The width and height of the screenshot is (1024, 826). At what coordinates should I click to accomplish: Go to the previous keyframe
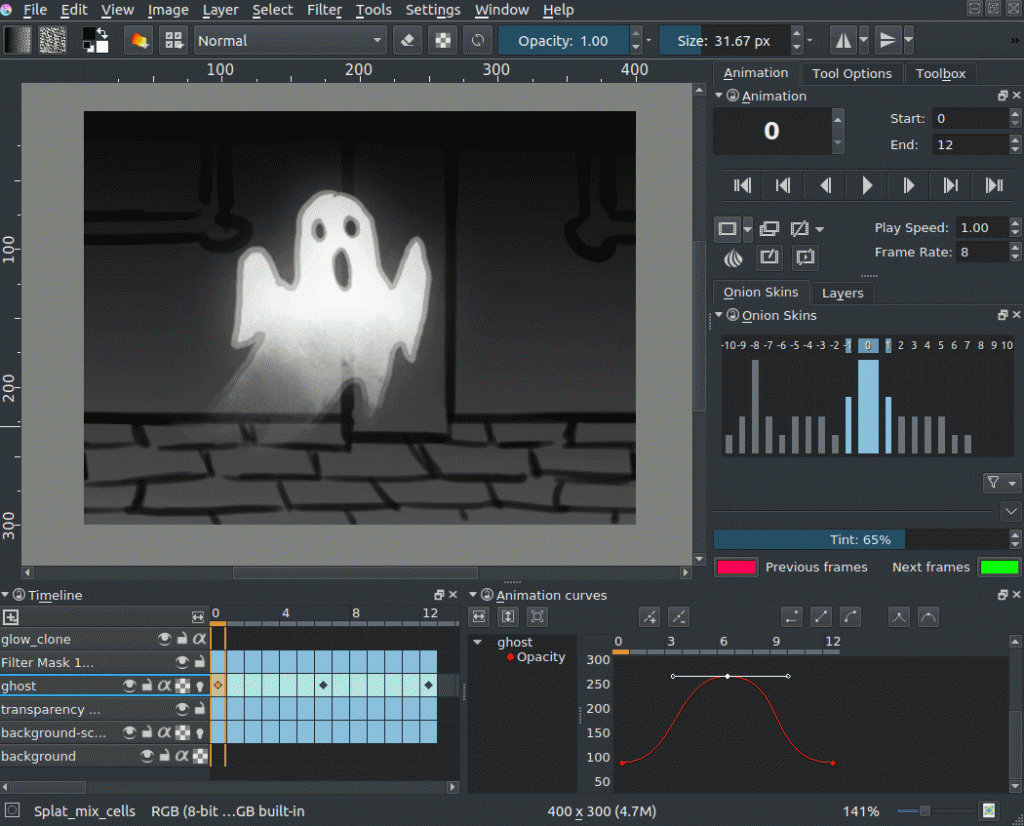[783, 185]
